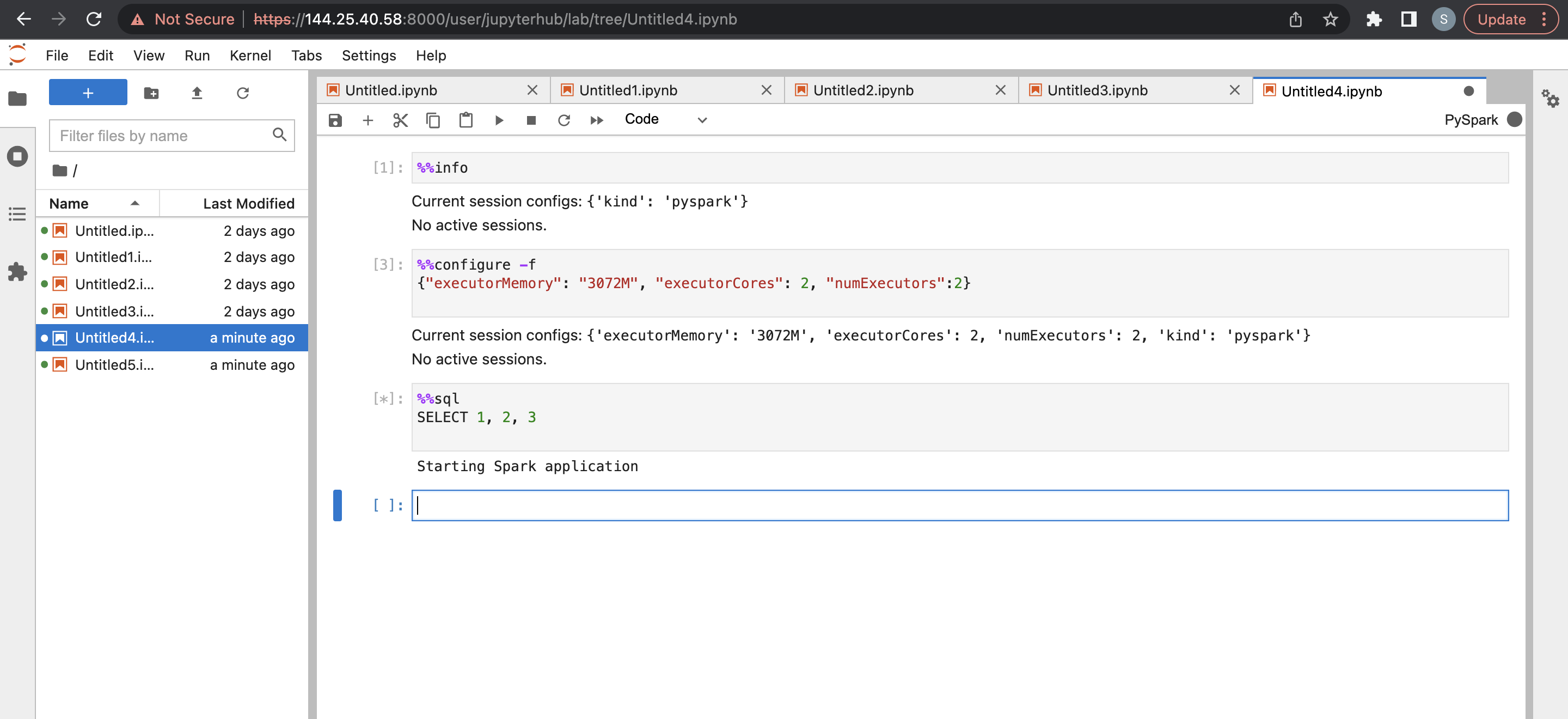Click the Save notebook icon
Image resolution: width=1568 pixels, height=719 pixels.
point(336,119)
